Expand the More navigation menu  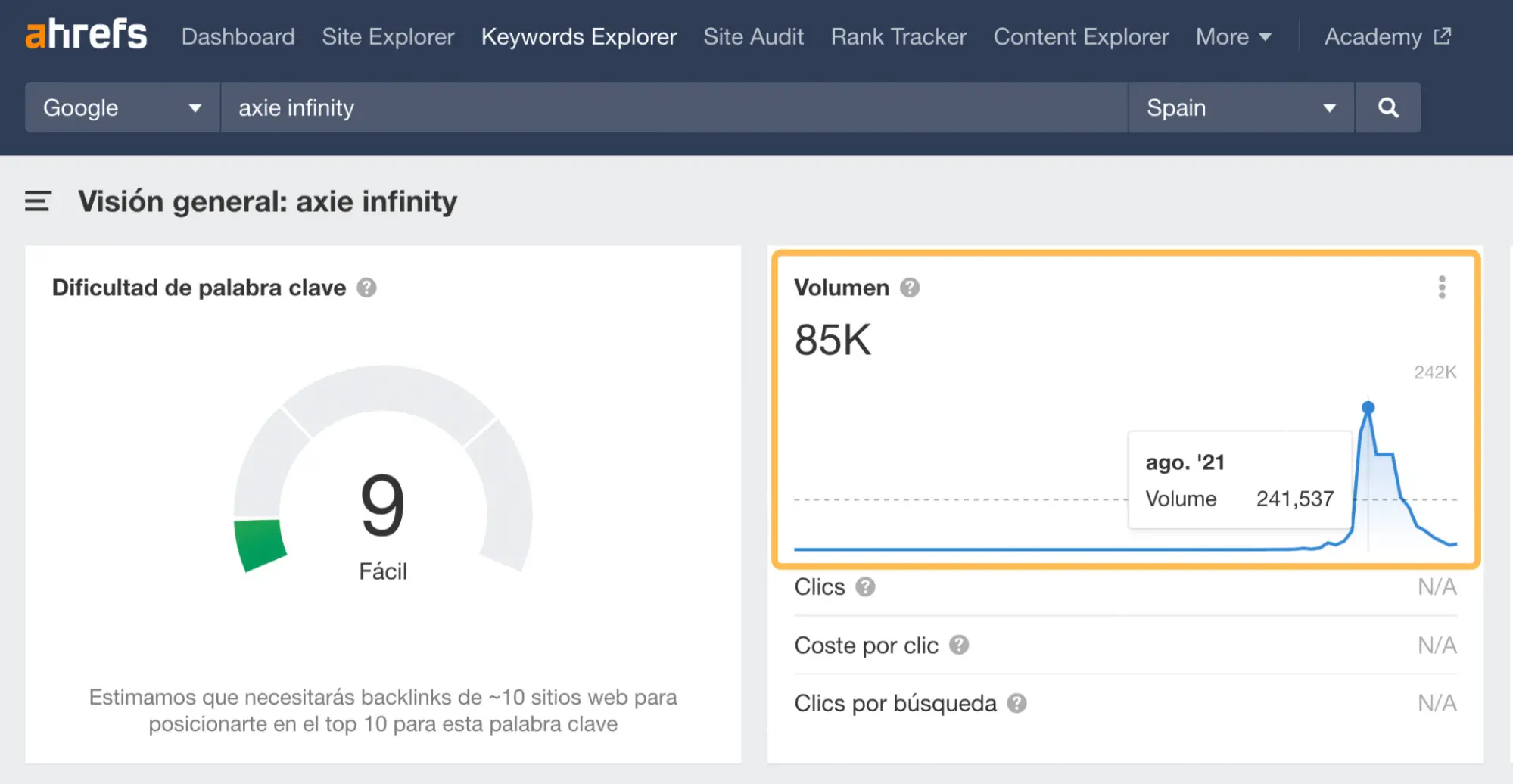coord(1233,36)
